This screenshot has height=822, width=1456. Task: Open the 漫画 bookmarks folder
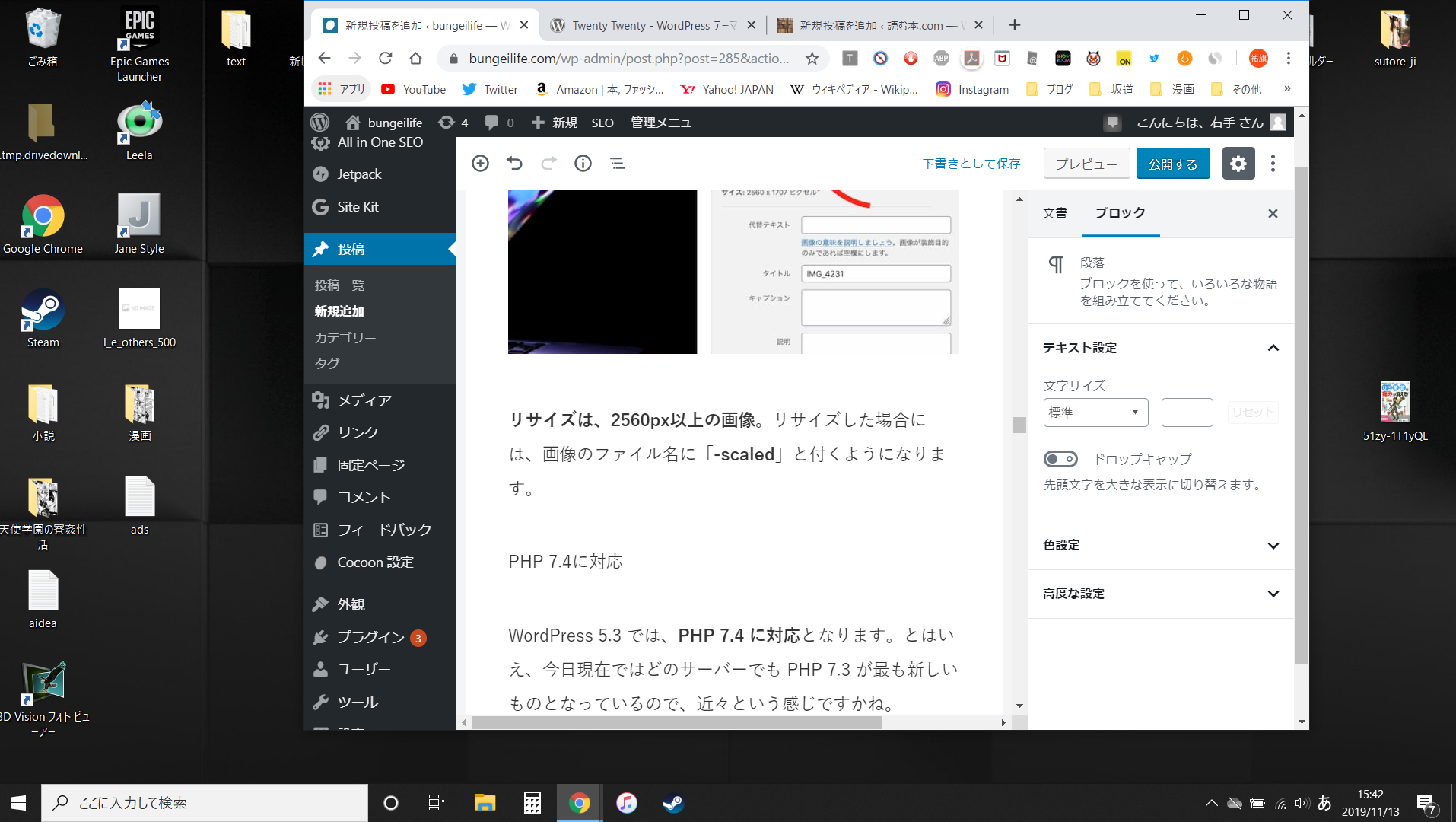[x=1172, y=90]
